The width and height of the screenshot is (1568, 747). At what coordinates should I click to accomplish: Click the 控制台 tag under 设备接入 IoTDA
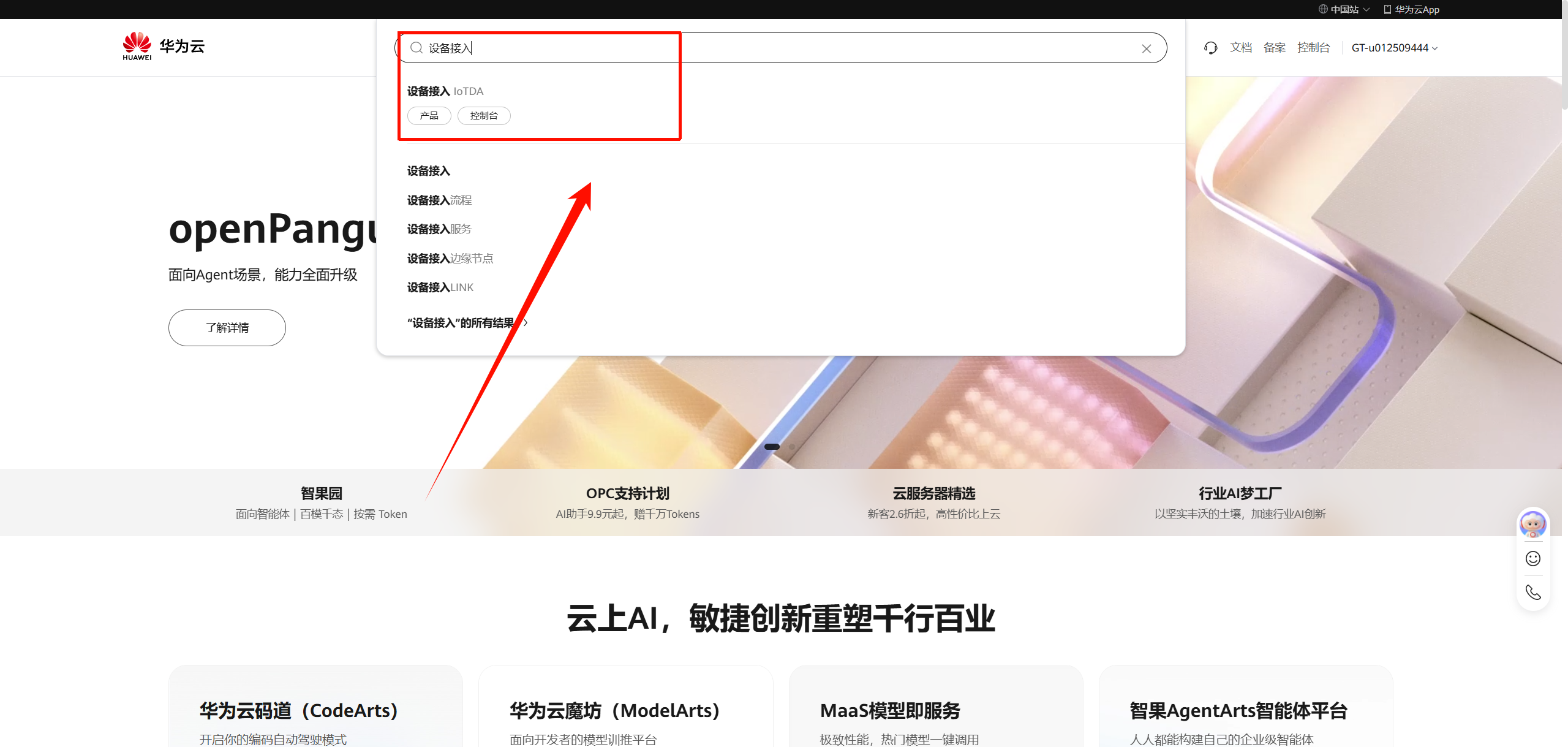(x=484, y=116)
